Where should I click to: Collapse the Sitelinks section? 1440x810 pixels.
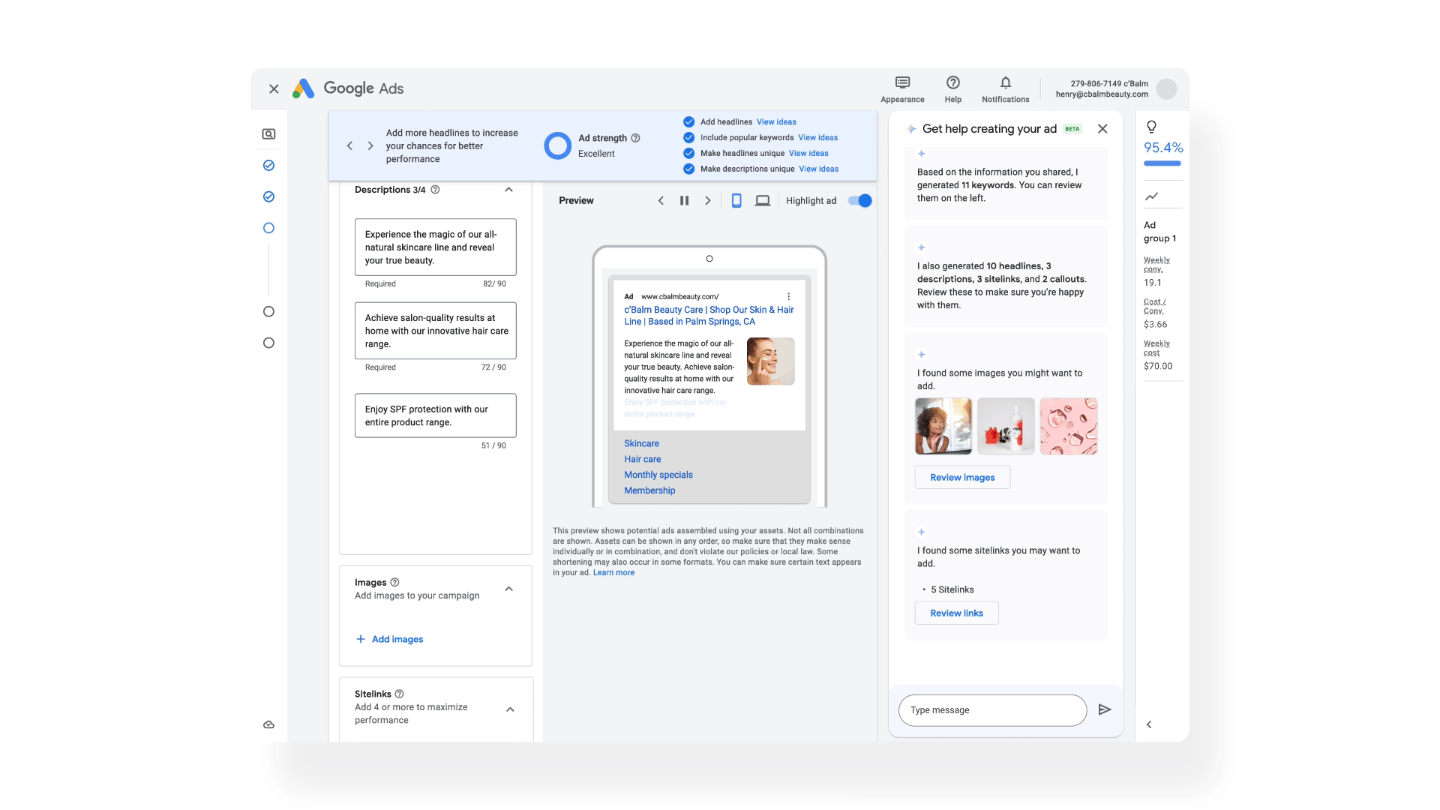509,709
